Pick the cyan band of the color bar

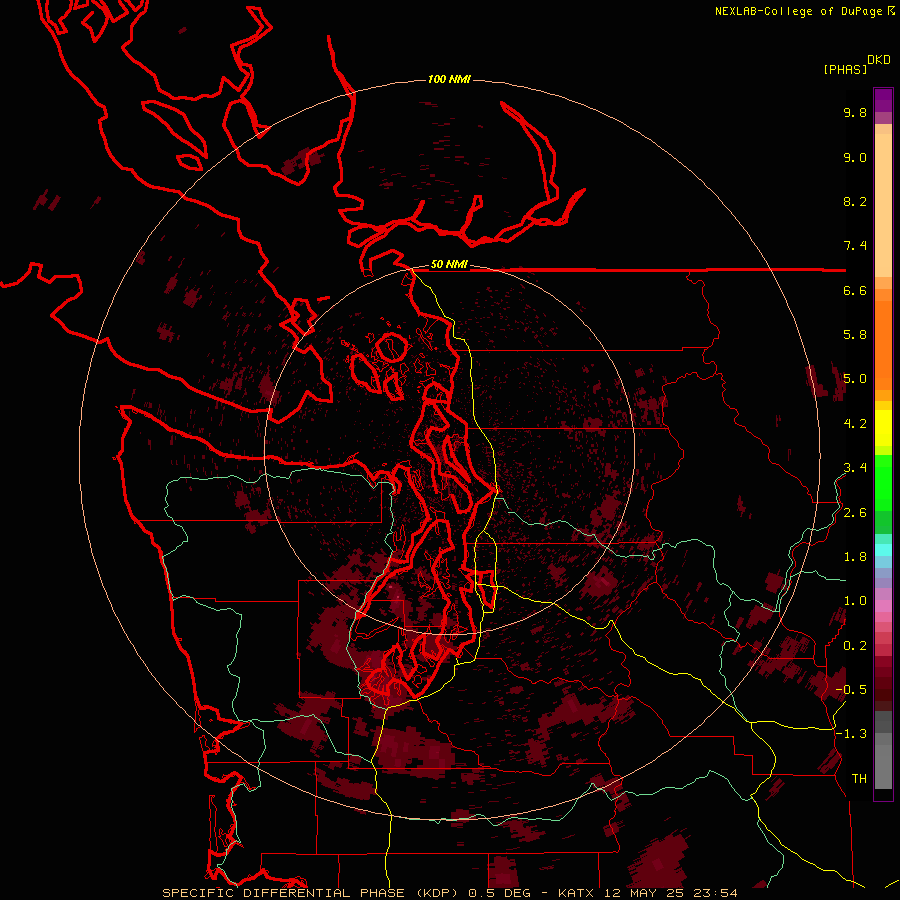[x=883, y=549]
